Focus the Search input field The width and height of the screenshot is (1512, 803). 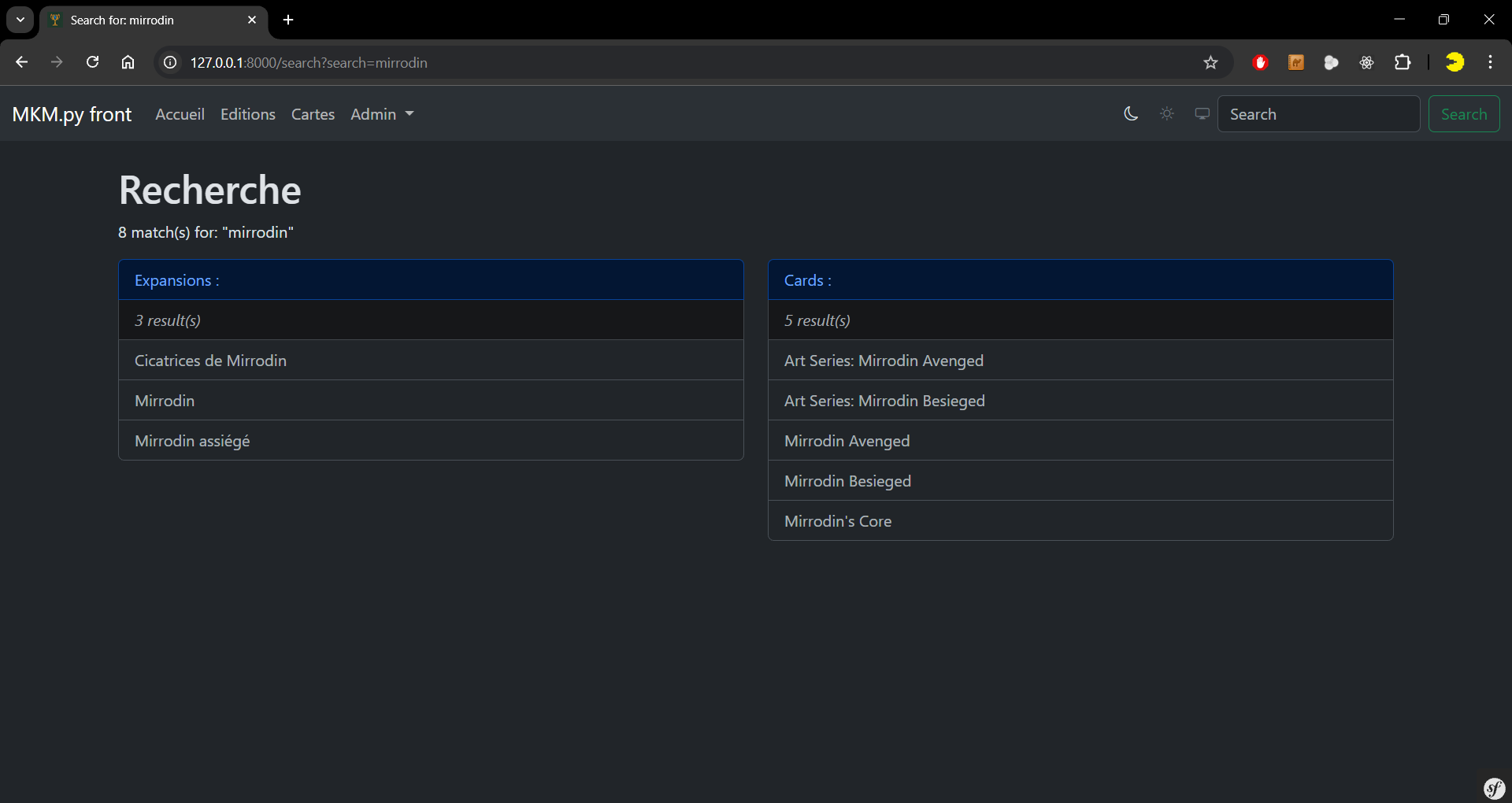click(x=1318, y=114)
